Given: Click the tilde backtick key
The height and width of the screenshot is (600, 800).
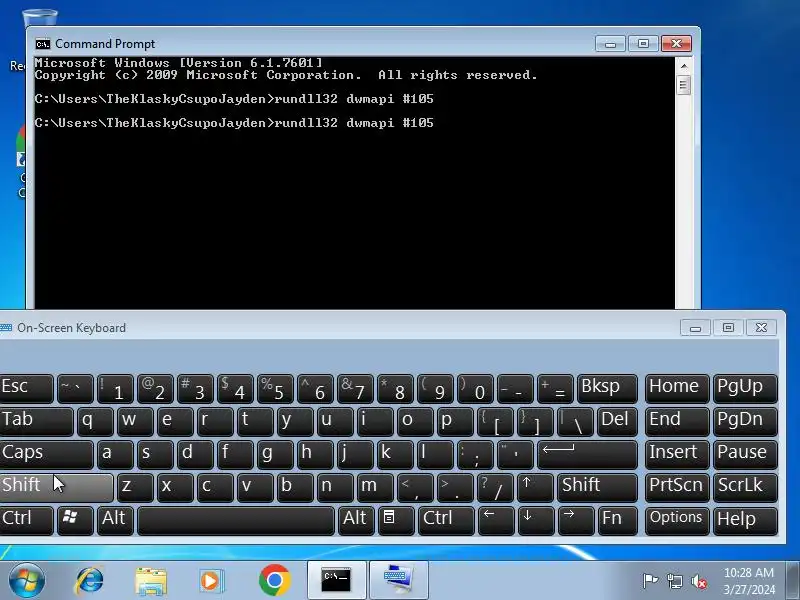Looking at the screenshot, I should click(x=75, y=388).
